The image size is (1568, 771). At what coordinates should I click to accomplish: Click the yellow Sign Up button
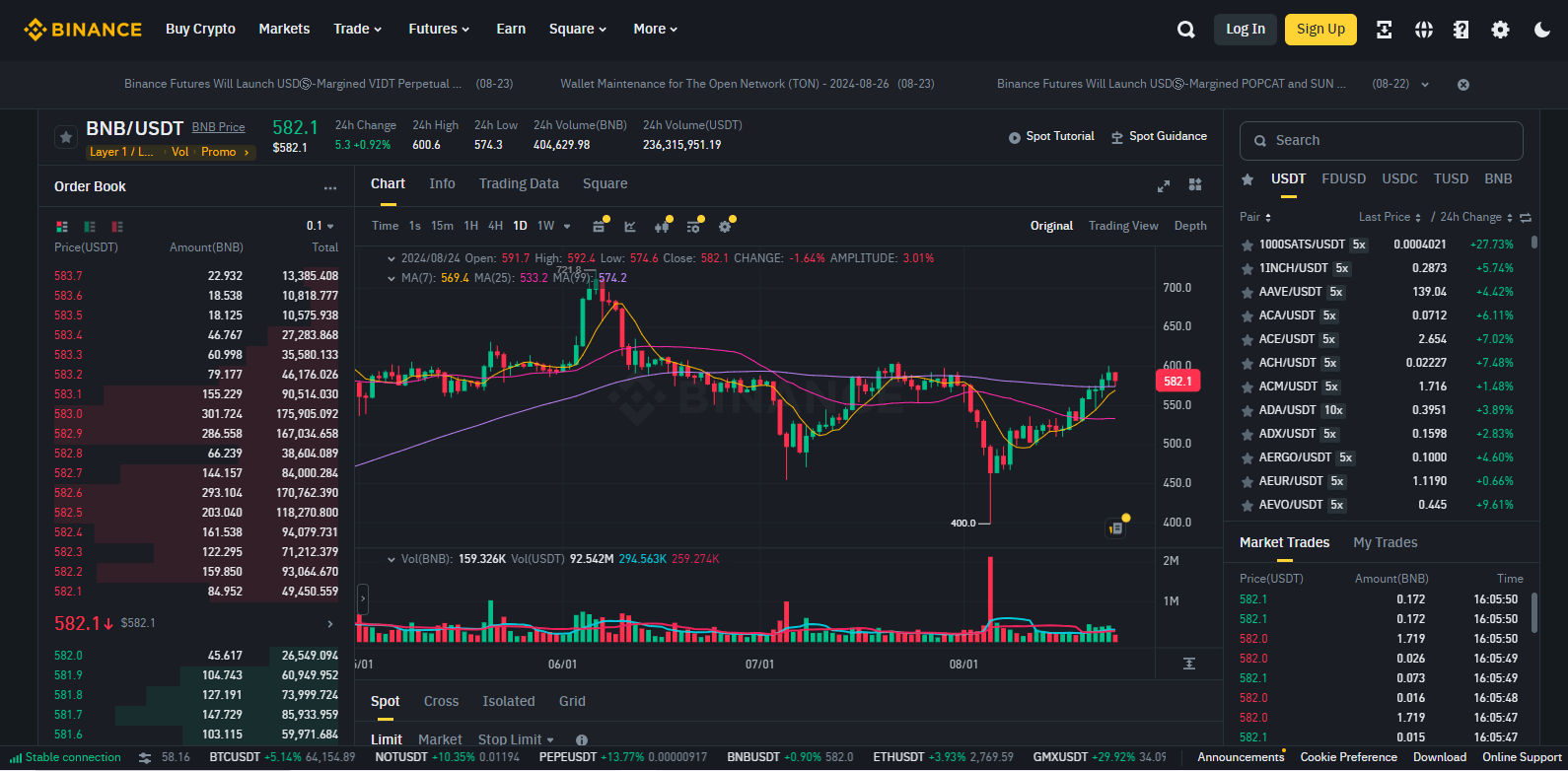(x=1320, y=30)
